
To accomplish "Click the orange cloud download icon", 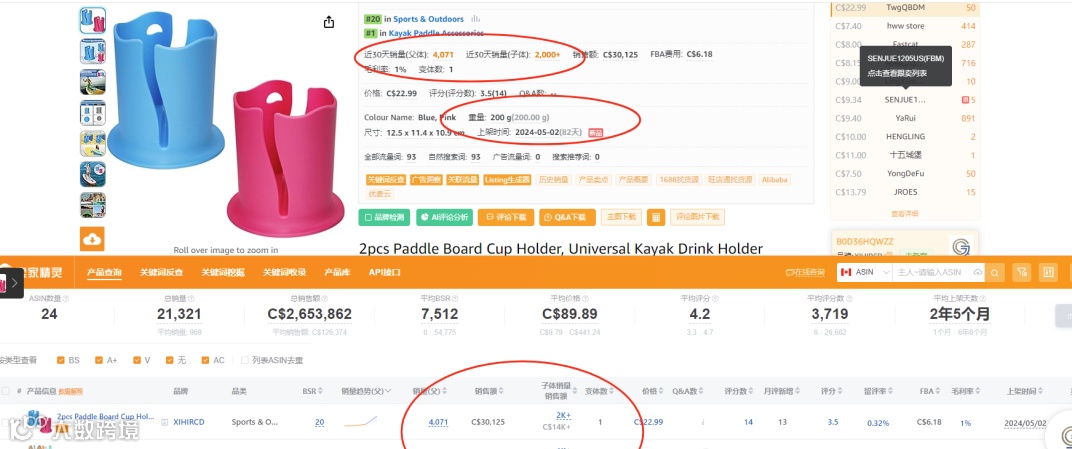I will 92,239.
